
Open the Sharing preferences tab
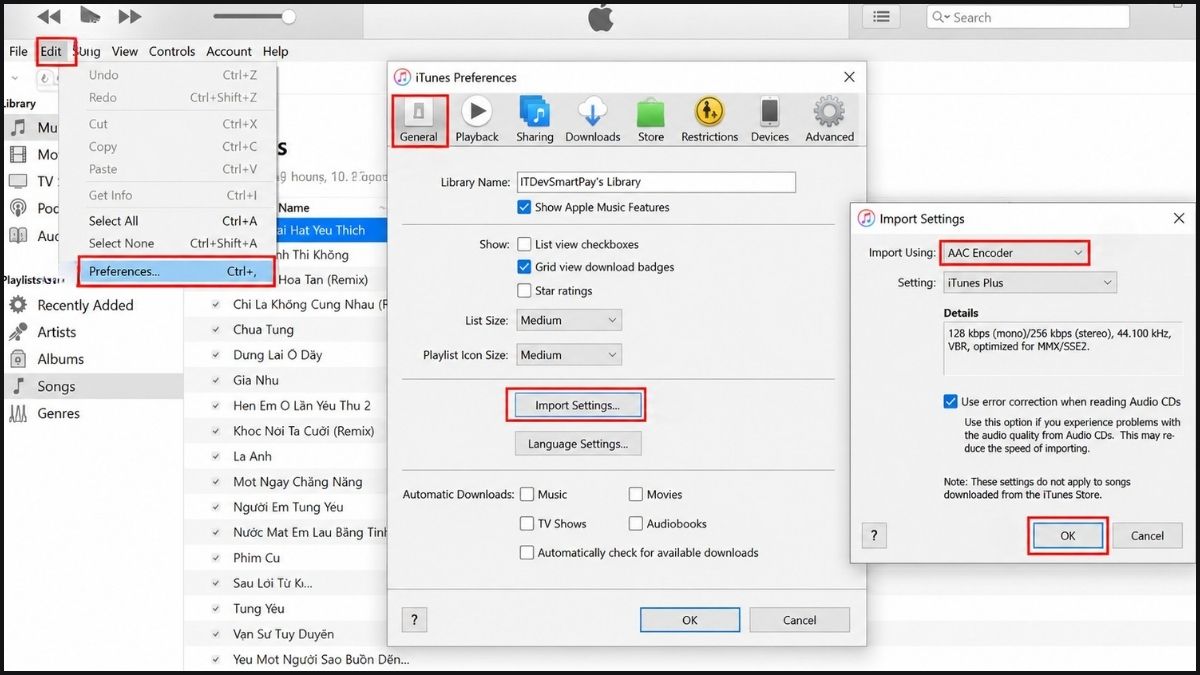click(x=535, y=120)
